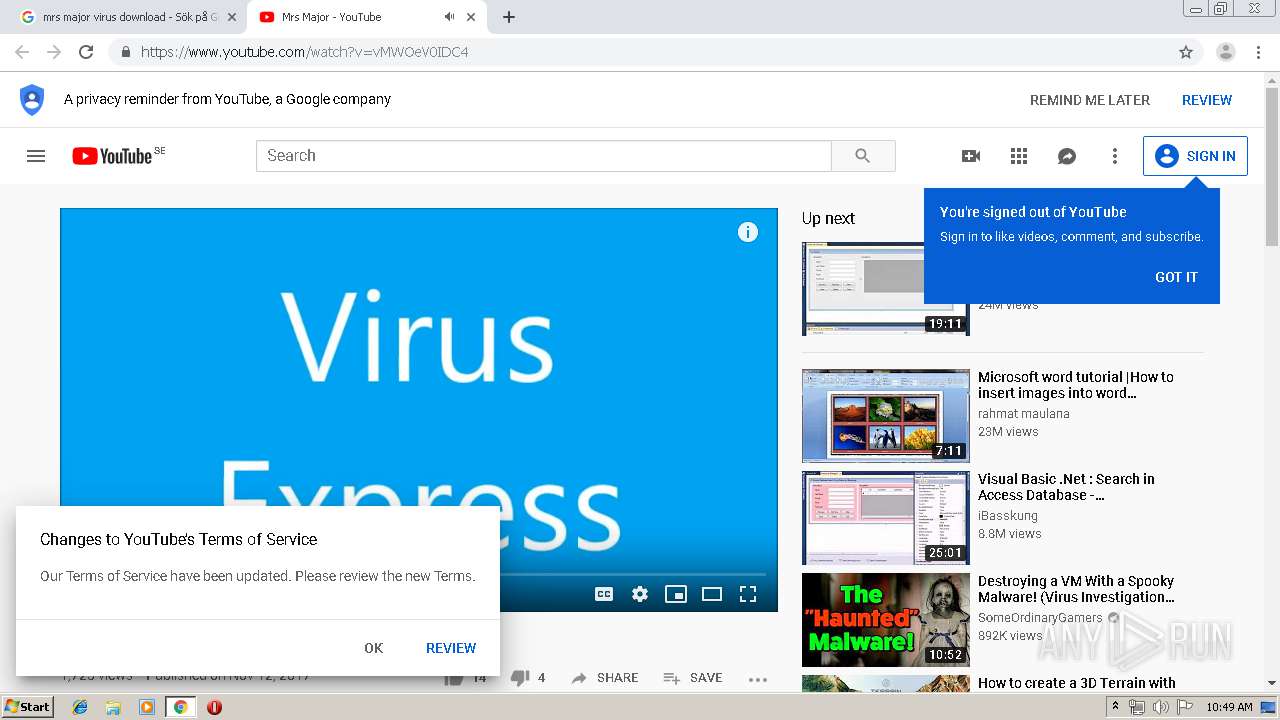The width and height of the screenshot is (1280, 720).
Task: Open the Visual Basic .Net video thumbnail
Action: click(886, 518)
